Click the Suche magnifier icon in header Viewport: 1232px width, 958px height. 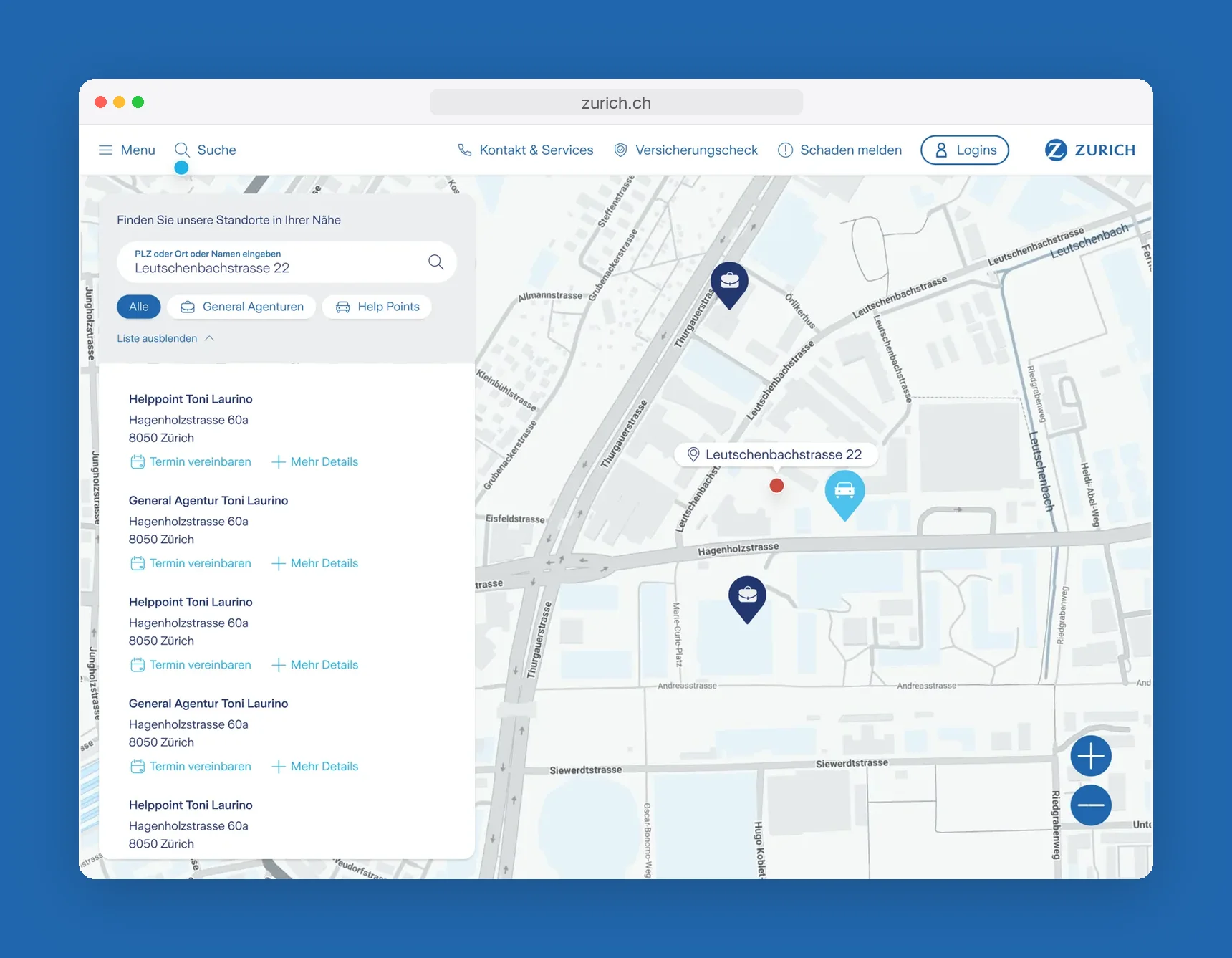[182, 150]
